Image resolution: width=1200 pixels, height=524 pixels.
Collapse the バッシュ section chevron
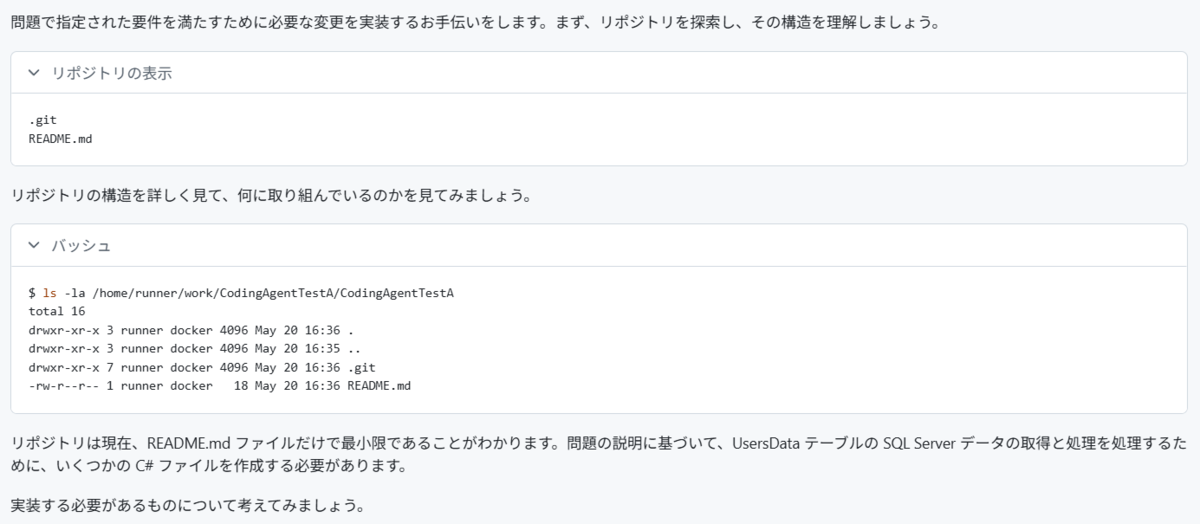[x=34, y=245]
